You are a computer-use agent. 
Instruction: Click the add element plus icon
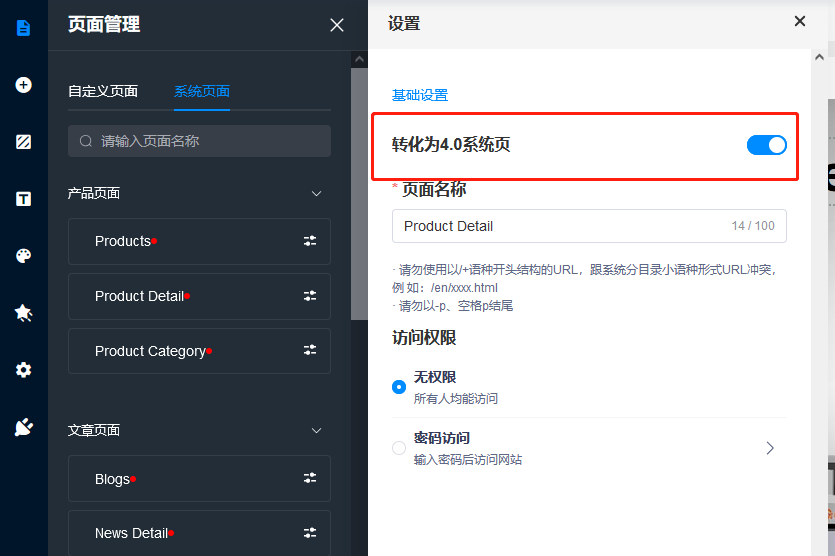click(24, 85)
